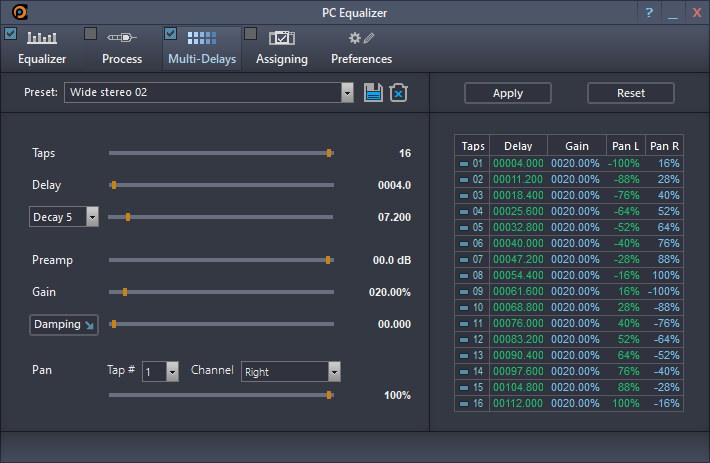
Task: Click the tap 04 row marker icon
Action: click(464, 212)
